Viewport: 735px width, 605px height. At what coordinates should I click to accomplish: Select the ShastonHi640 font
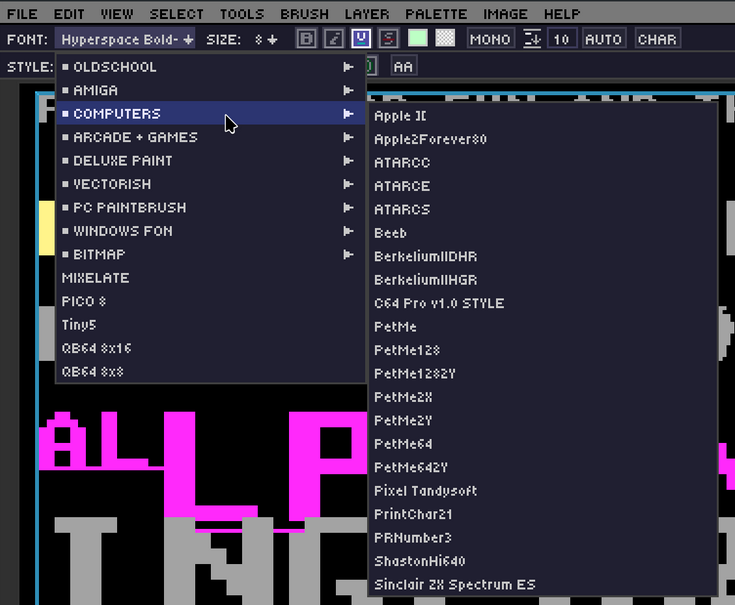(543, 561)
